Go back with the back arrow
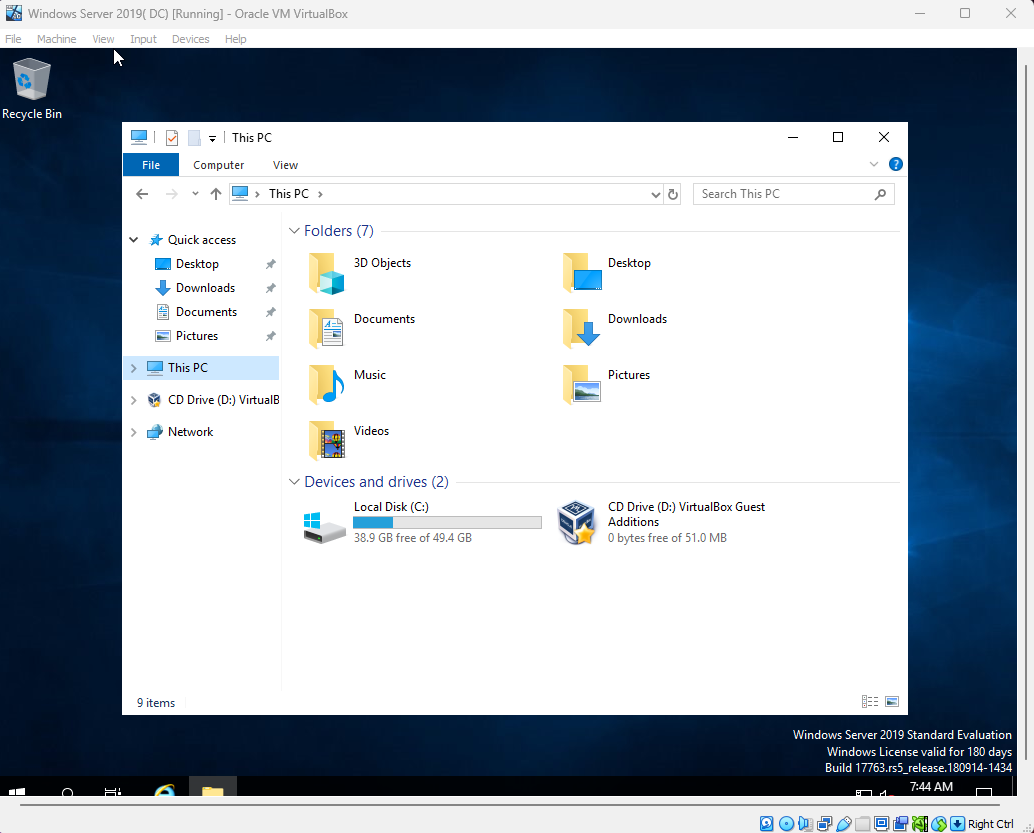The image size is (1034, 833). tap(142, 194)
